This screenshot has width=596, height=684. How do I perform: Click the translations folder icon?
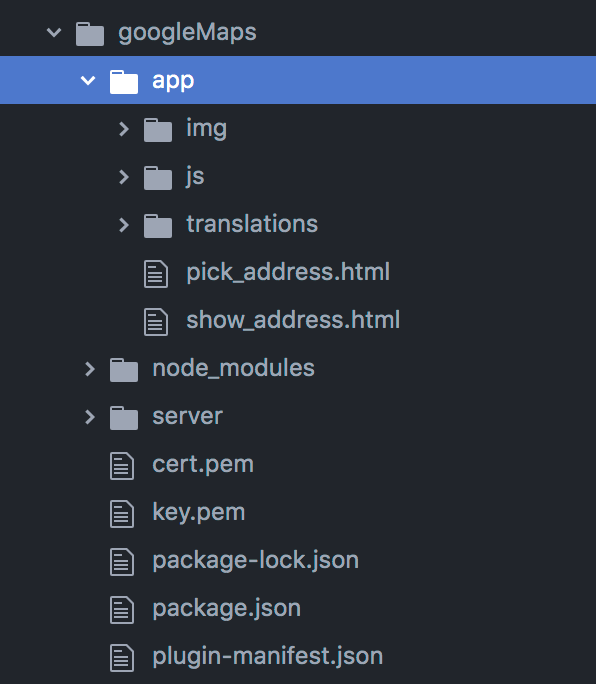pyautogui.click(x=158, y=226)
